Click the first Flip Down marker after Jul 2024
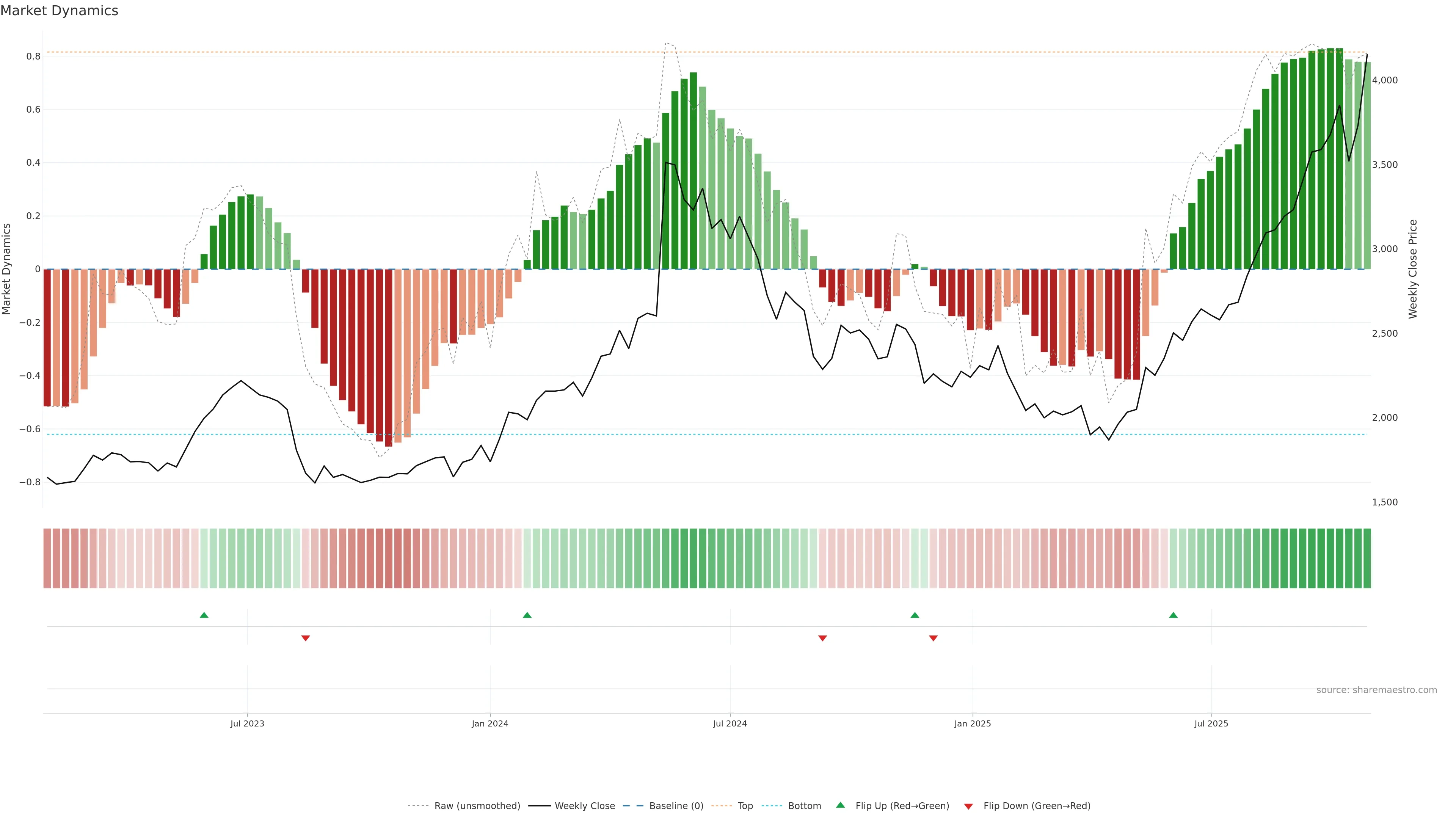The image size is (1456, 819). pyautogui.click(x=822, y=638)
